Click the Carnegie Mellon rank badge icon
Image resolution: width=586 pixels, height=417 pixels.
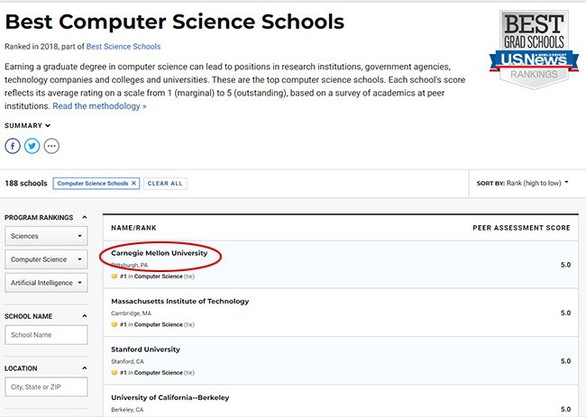[114, 277]
